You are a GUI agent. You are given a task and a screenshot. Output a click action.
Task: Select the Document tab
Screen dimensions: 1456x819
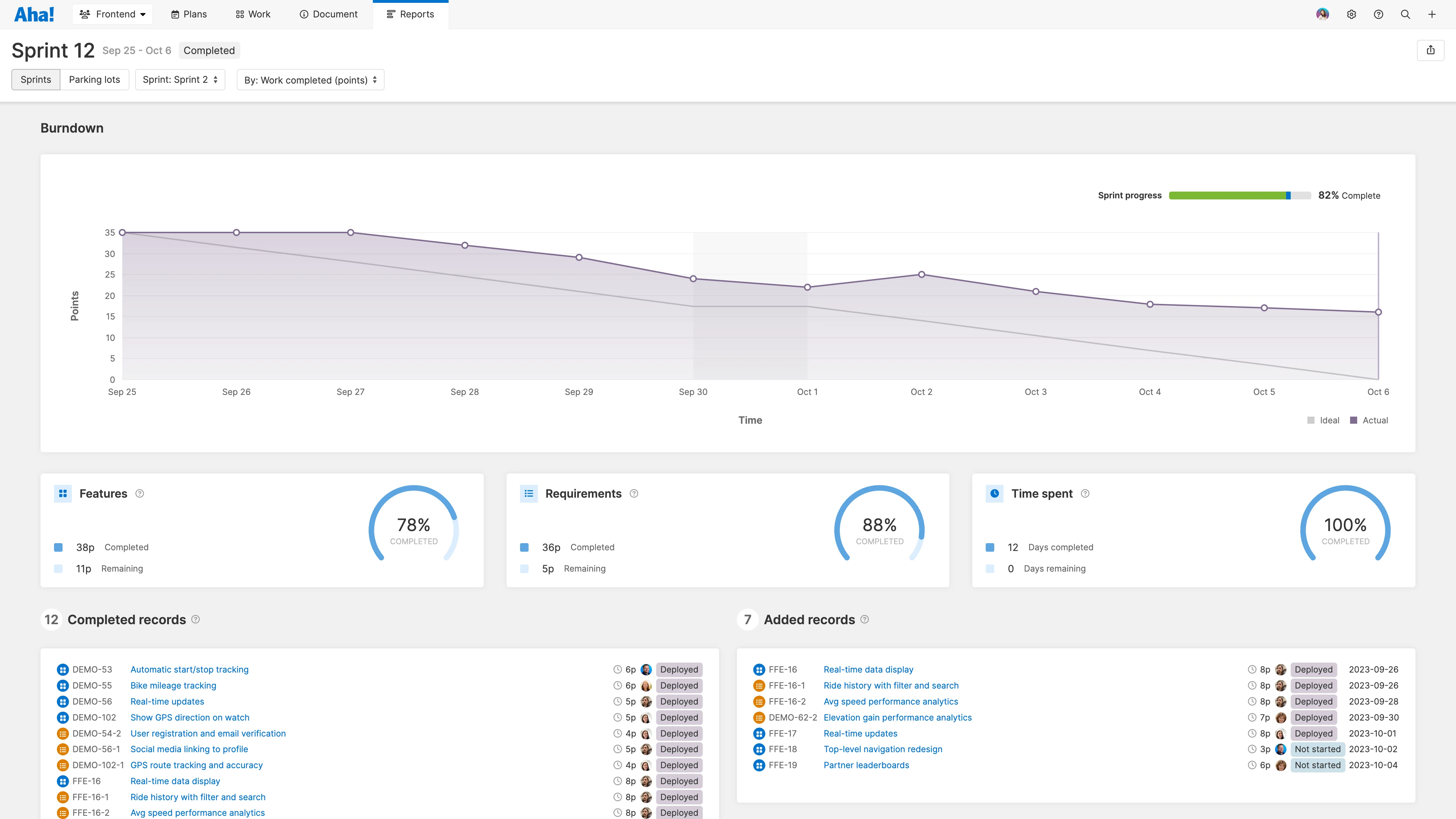(328, 14)
